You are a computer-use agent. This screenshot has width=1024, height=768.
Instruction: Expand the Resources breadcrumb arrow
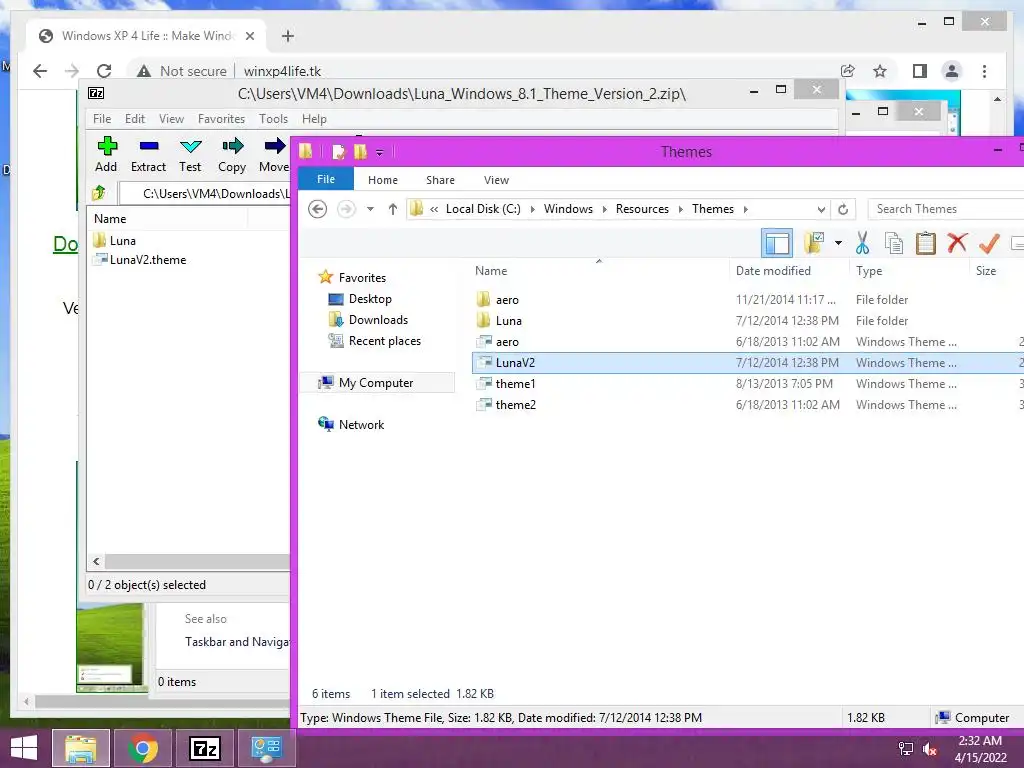[680, 209]
